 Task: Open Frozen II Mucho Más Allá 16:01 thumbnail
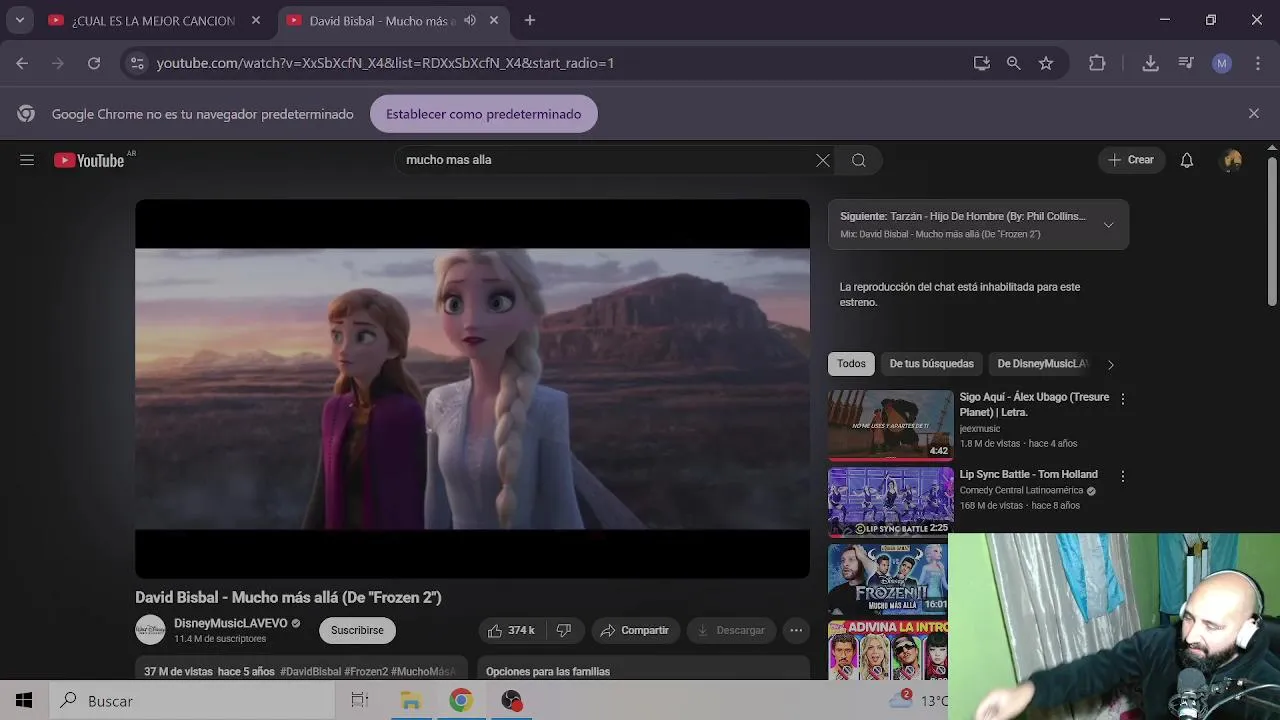pos(890,579)
